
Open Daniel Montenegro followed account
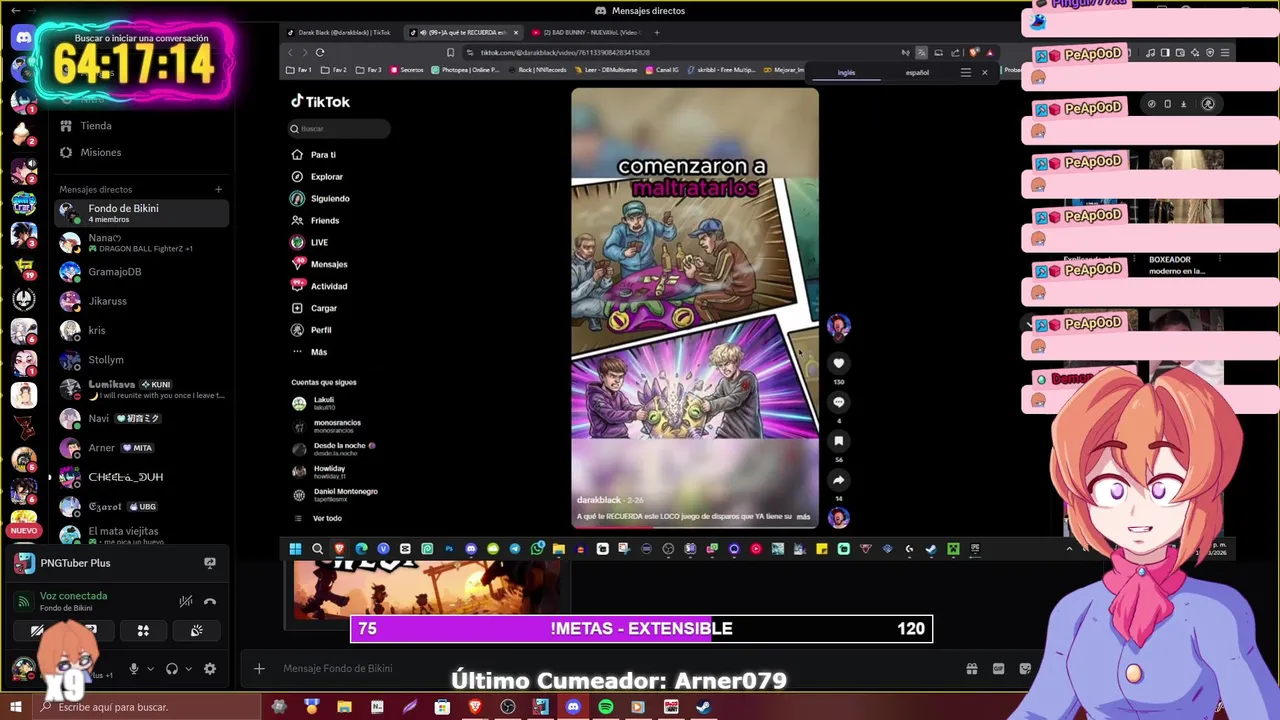(x=345, y=495)
